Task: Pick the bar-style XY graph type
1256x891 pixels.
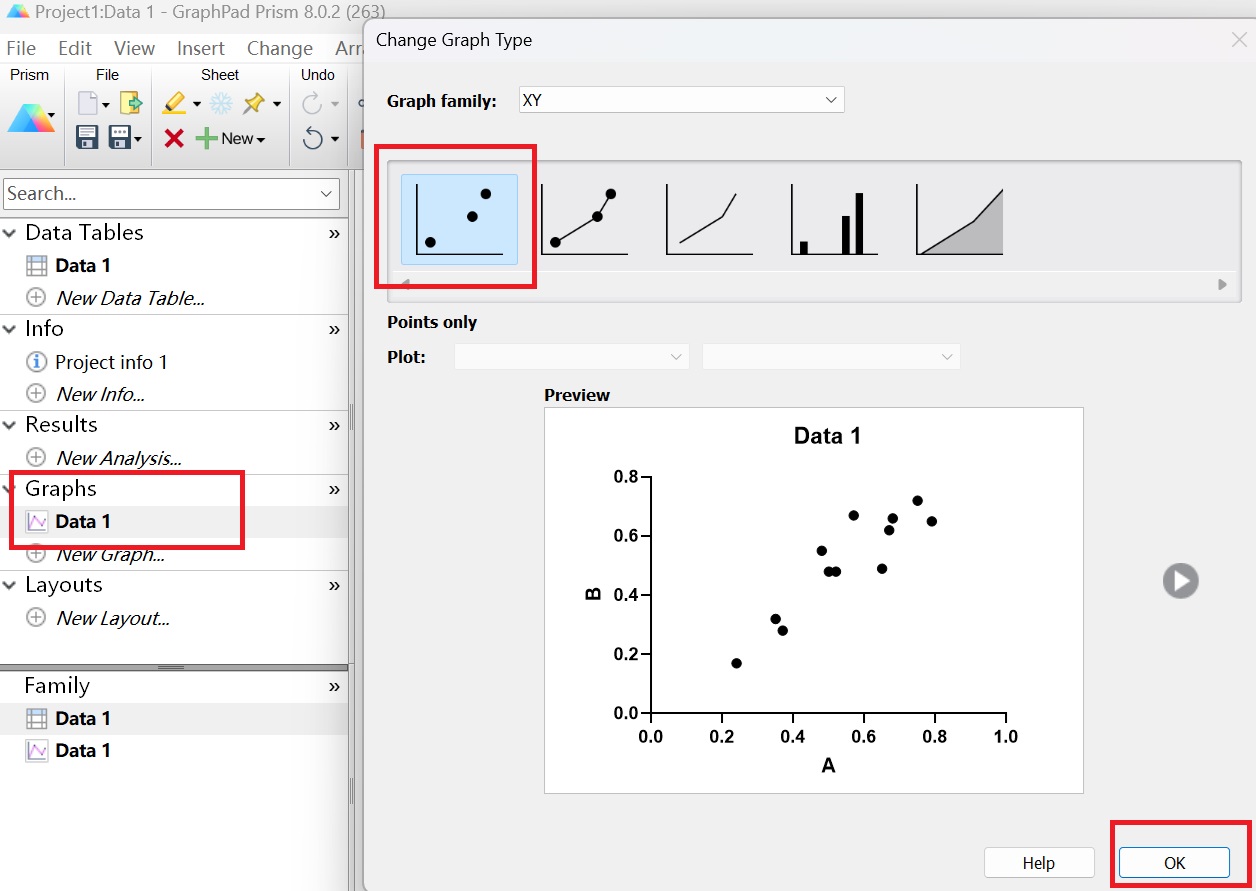Action: [x=834, y=220]
